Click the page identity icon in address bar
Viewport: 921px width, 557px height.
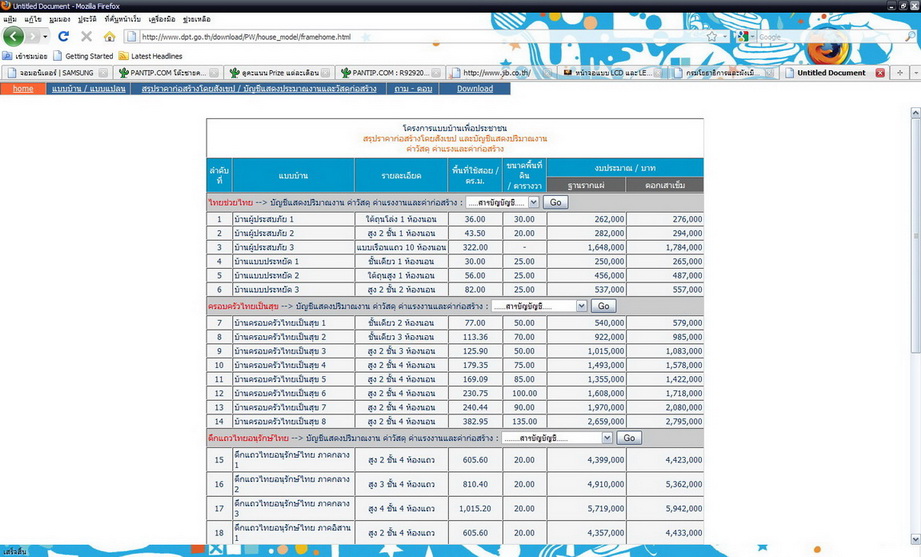132,36
